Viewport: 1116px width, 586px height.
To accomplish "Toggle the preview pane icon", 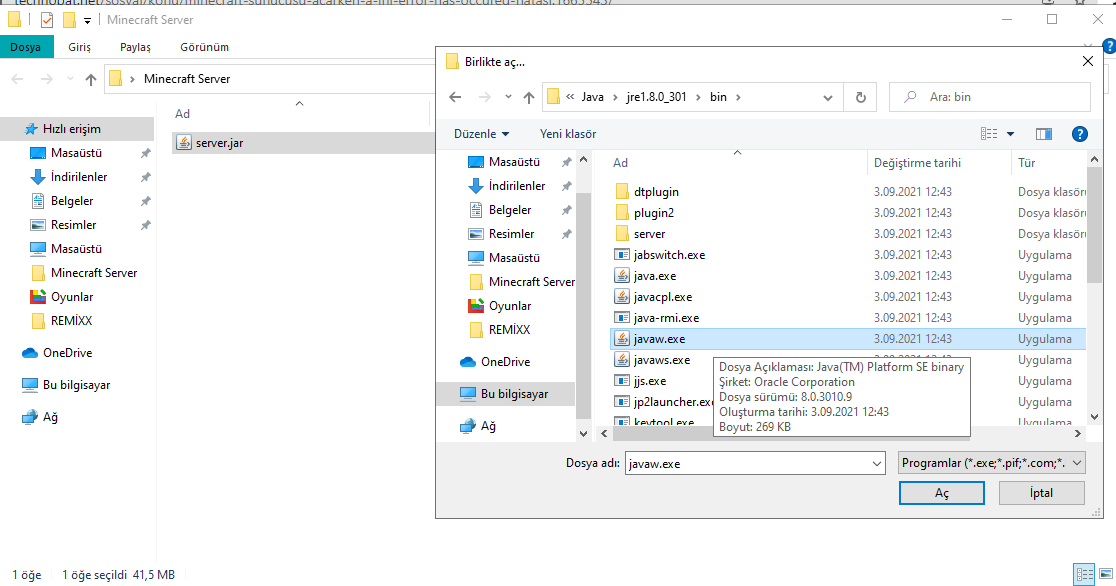I will pyautogui.click(x=1043, y=134).
